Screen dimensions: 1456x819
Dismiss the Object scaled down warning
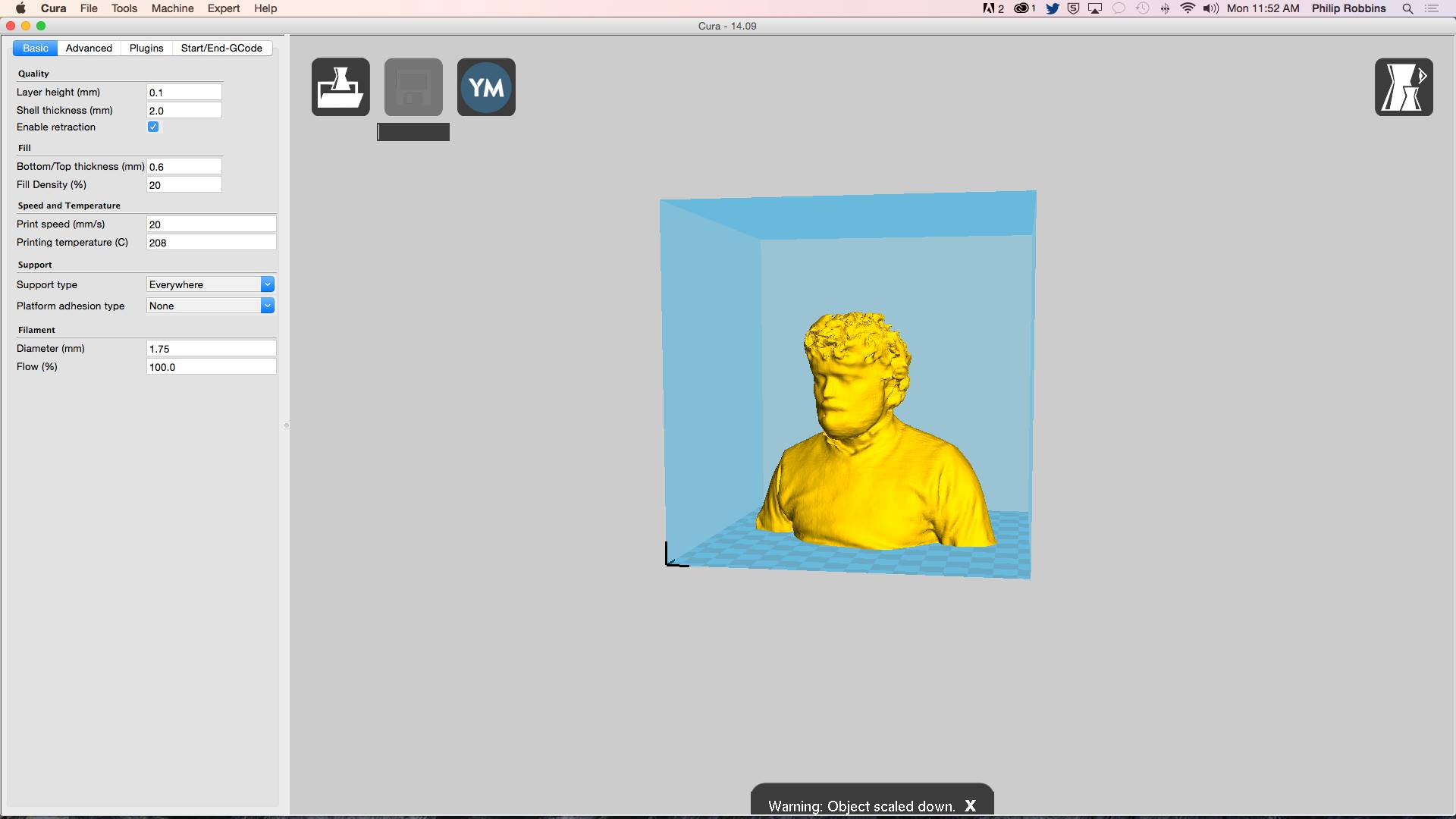970,806
